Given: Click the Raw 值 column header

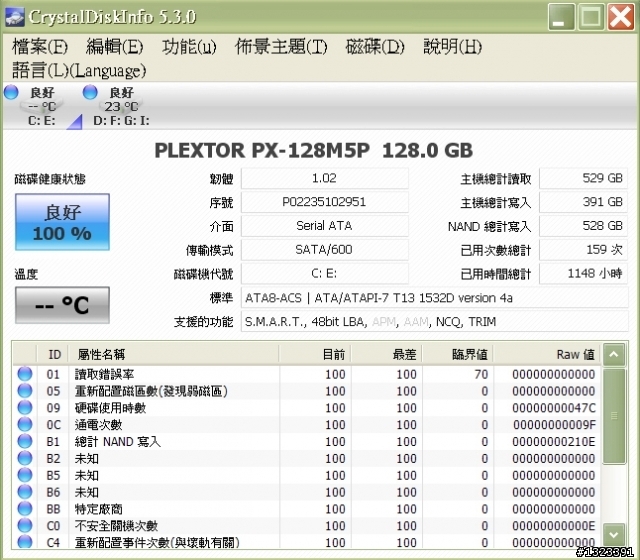Looking at the screenshot, I should point(547,354).
